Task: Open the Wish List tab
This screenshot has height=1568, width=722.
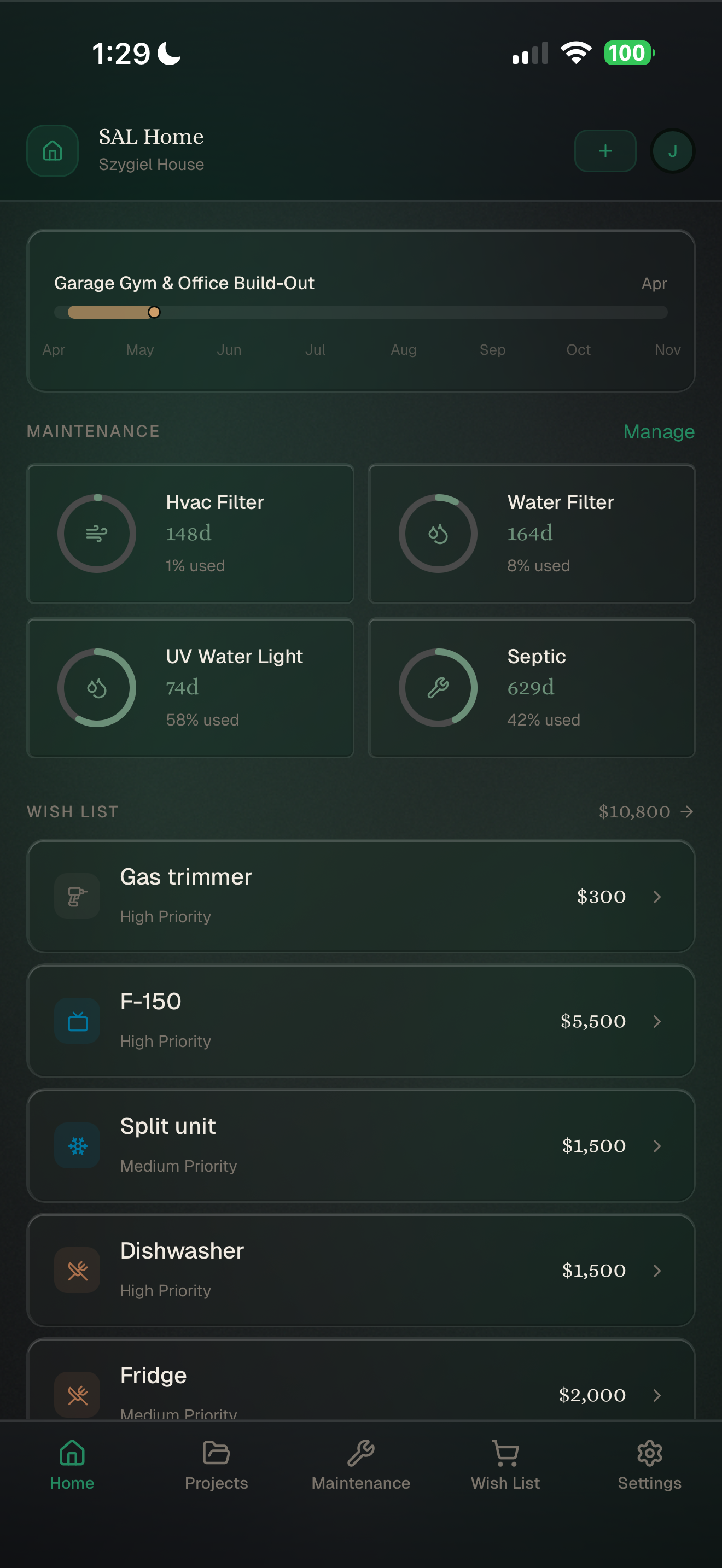Action: 505,1465
